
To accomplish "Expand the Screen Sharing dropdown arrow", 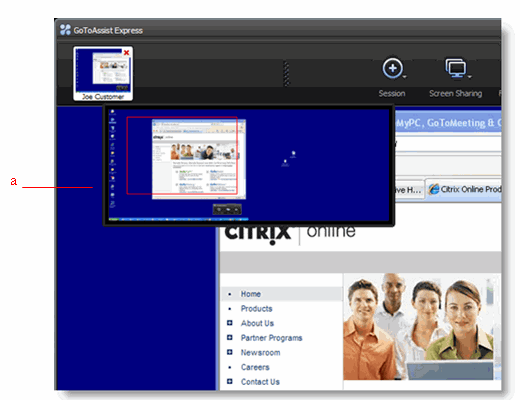I will pos(469,77).
